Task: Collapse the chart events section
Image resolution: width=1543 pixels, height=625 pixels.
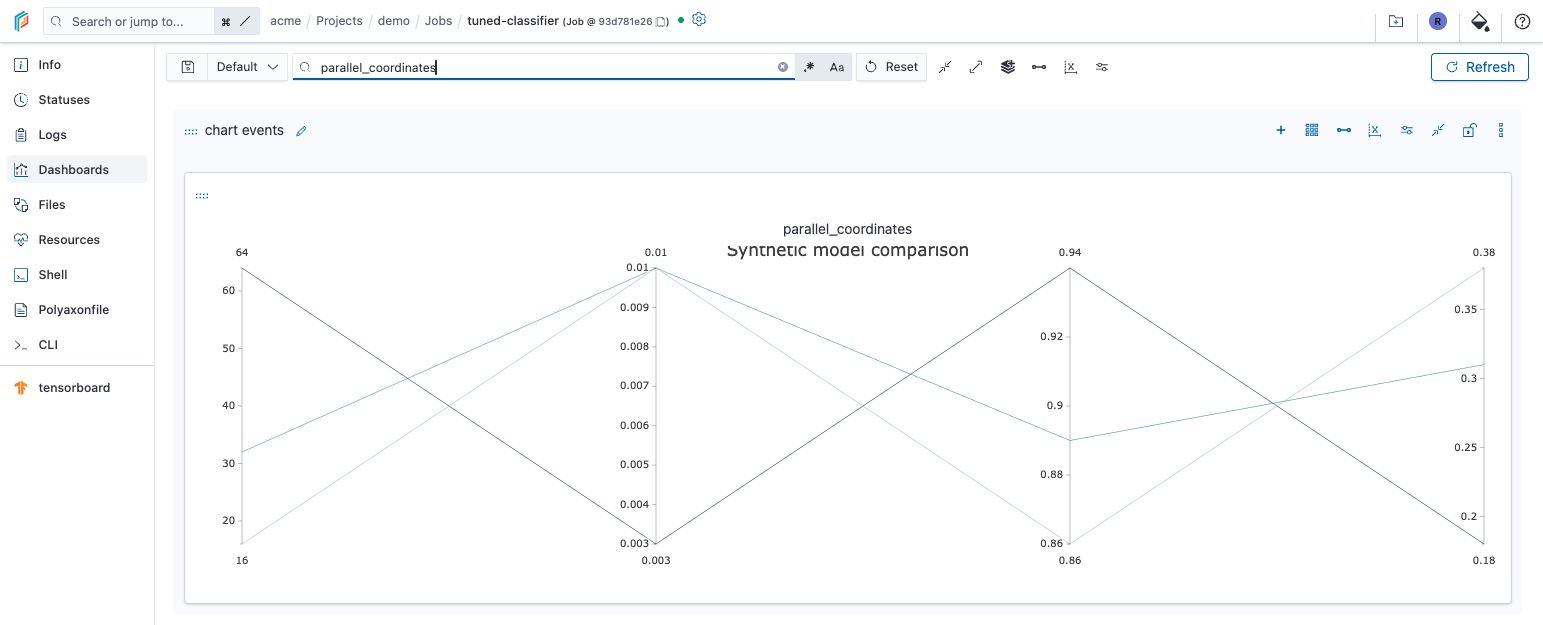Action: click(x=1438, y=130)
